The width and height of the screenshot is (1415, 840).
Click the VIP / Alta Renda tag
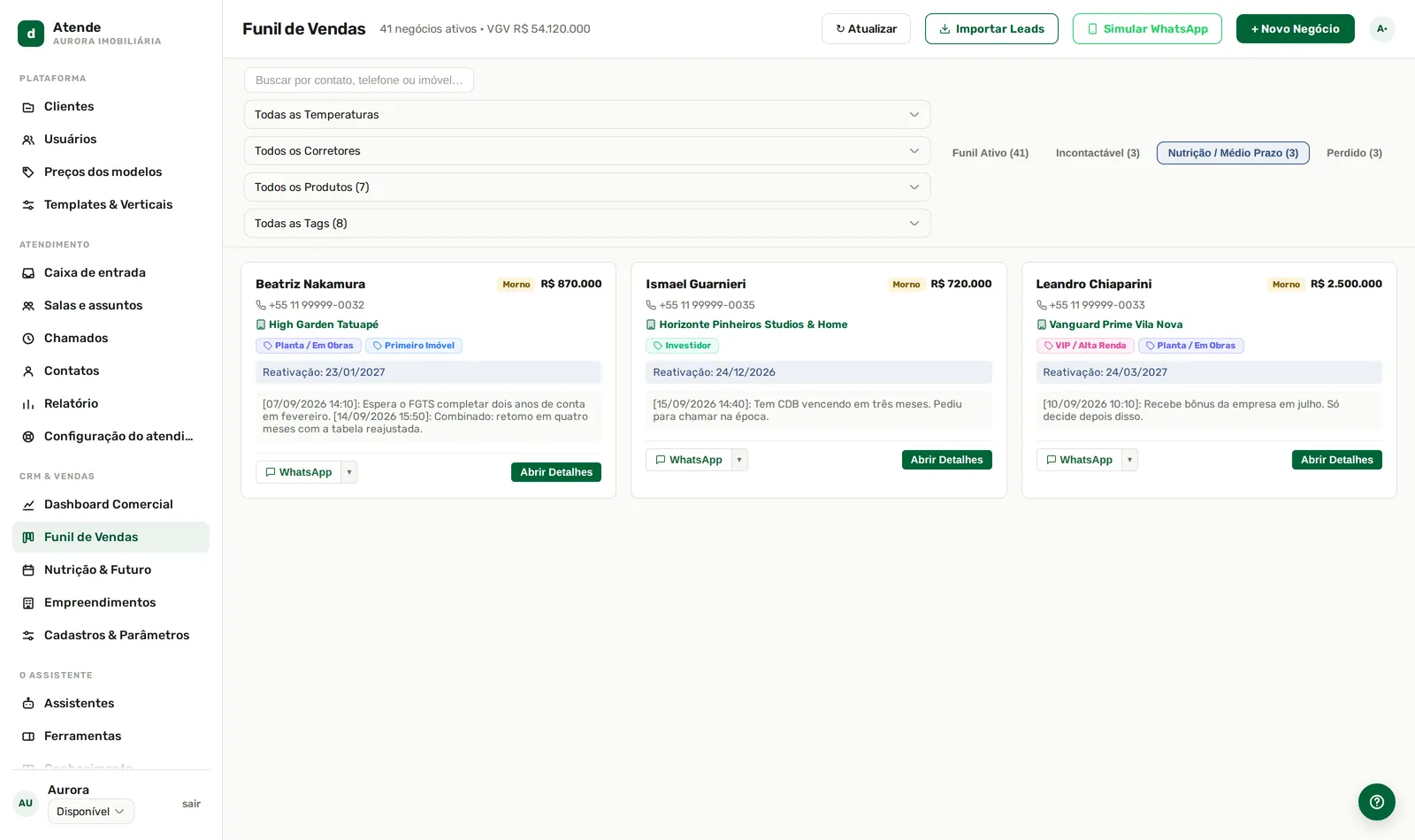tap(1085, 346)
